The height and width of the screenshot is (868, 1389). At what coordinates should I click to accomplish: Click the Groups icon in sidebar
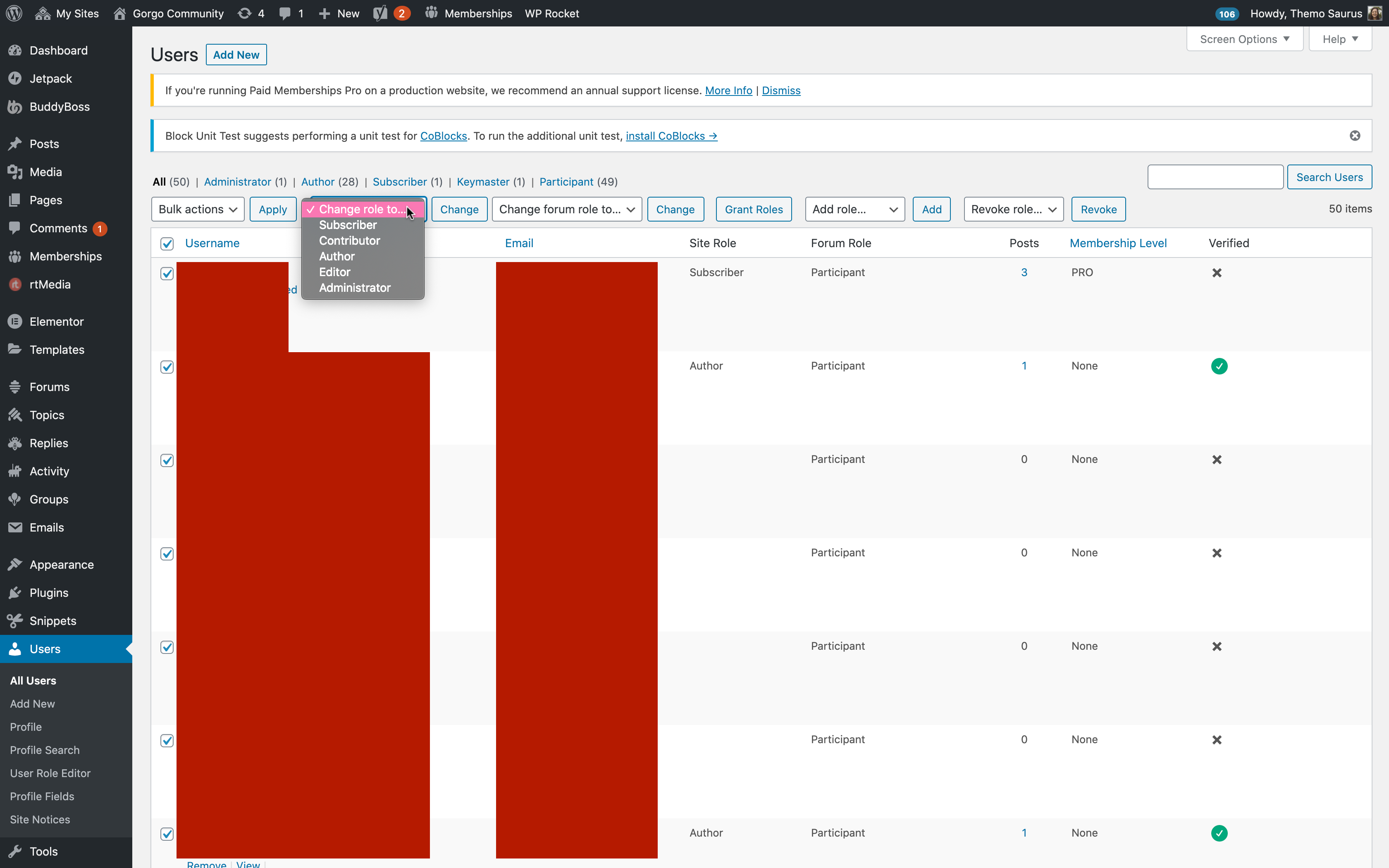click(15, 499)
